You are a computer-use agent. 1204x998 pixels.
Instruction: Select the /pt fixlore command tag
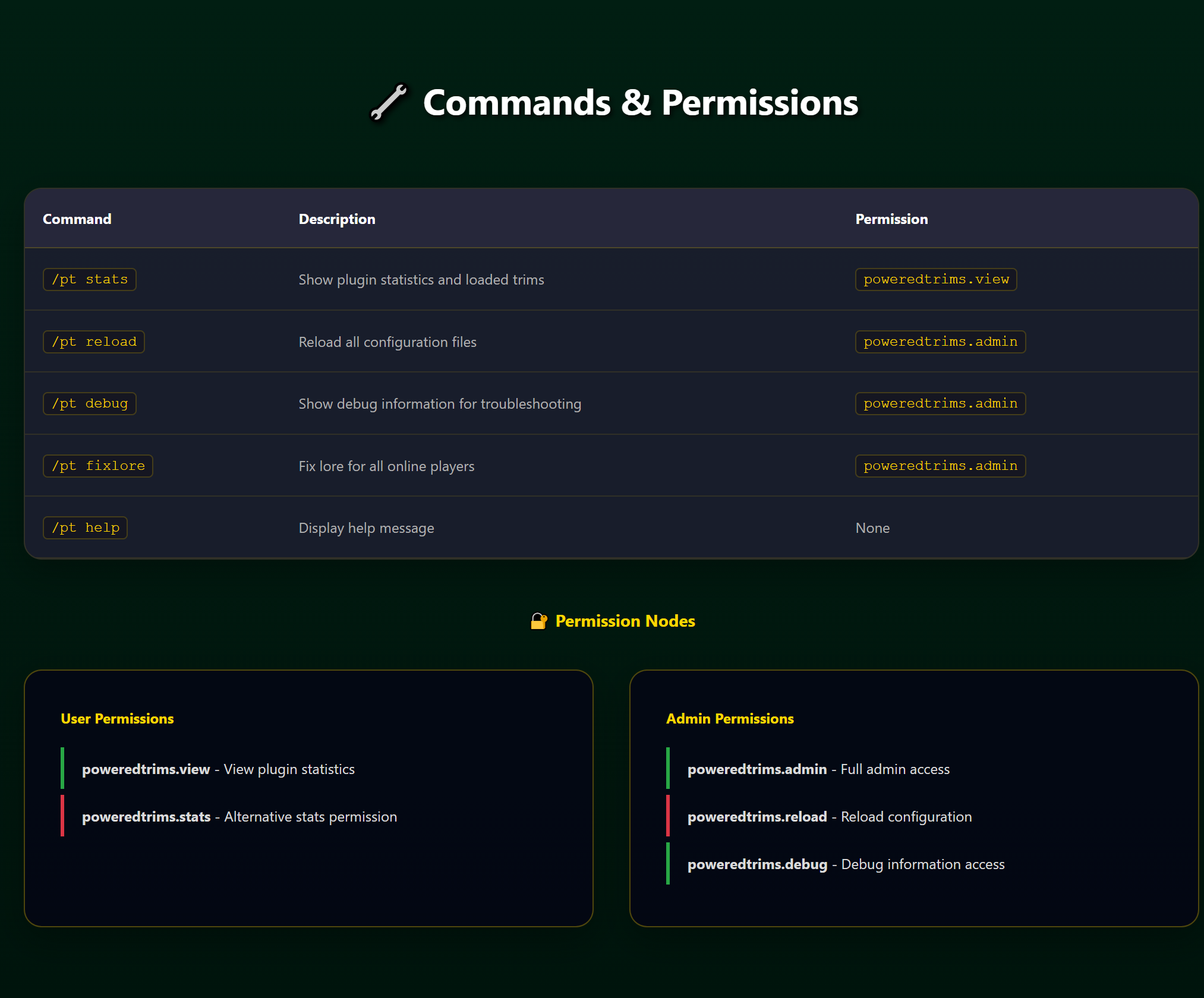(98, 466)
